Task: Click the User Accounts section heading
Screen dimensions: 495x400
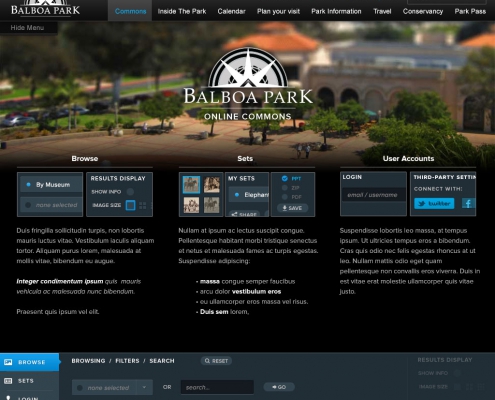Action: (x=408, y=159)
